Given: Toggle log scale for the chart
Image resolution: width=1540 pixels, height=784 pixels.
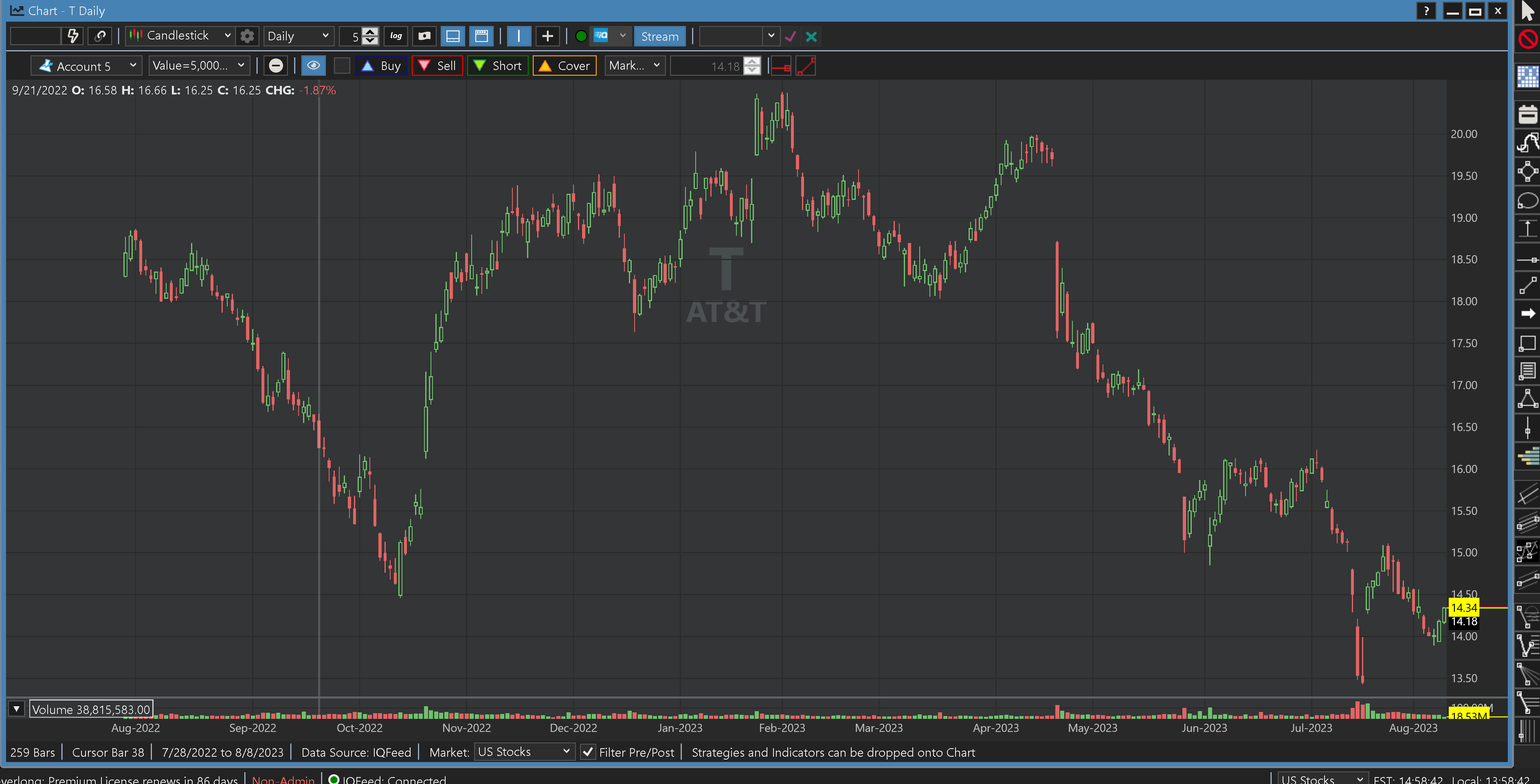Looking at the screenshot, I should point(396,36).
